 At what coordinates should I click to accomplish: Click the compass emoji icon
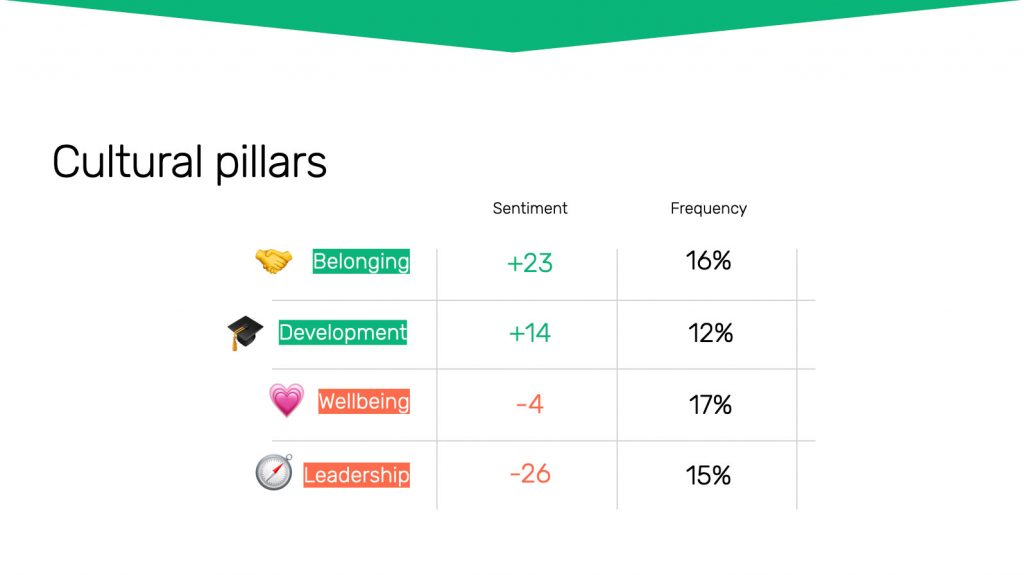274,472
